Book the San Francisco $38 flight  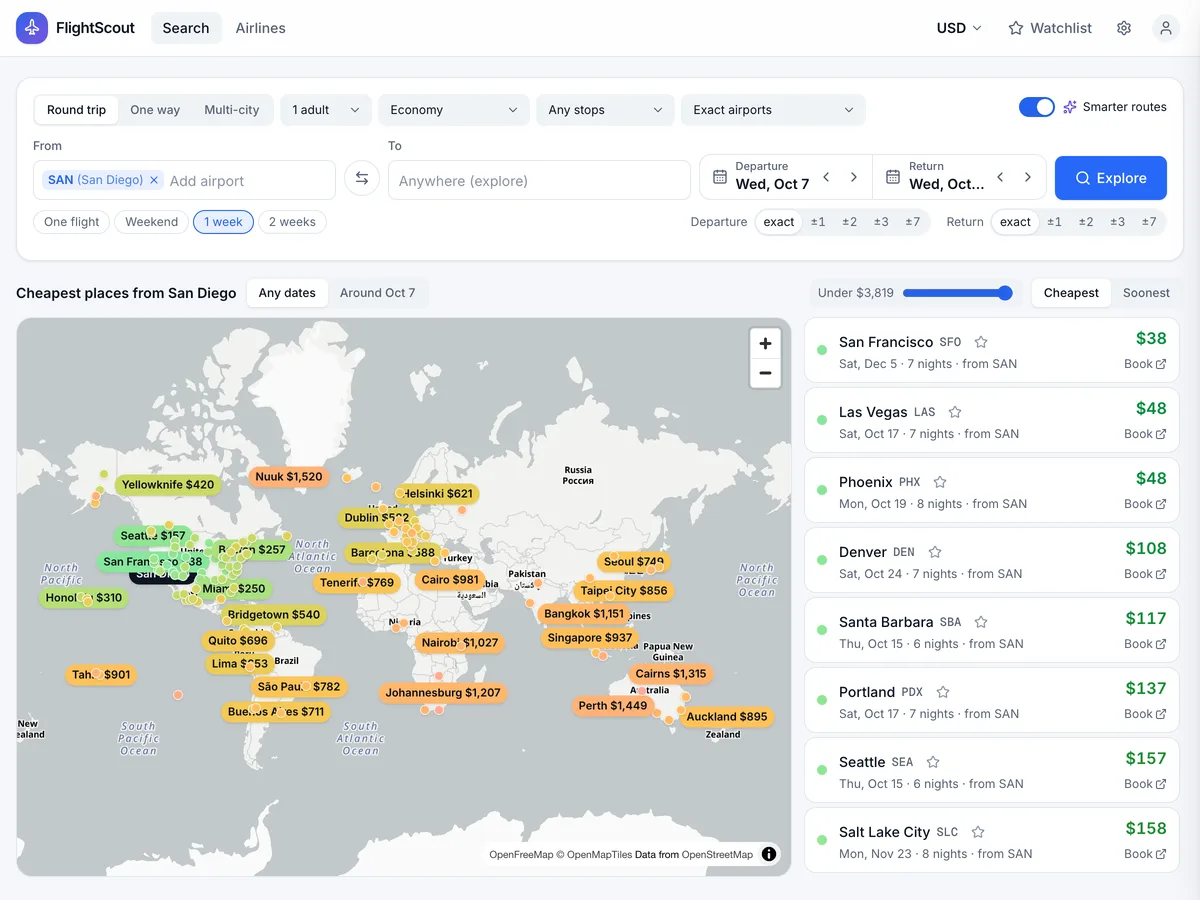tap(1145, 364)
